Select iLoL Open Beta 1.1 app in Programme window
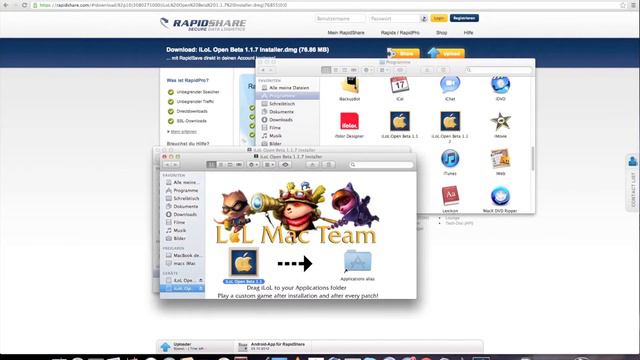This screenshot has height=360, width=640. click(400, 121)
